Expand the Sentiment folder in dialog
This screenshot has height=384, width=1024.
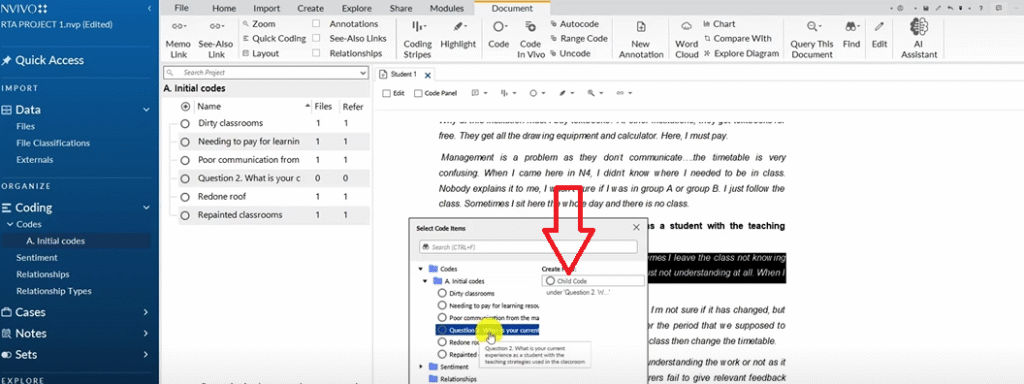click(420, 367)
